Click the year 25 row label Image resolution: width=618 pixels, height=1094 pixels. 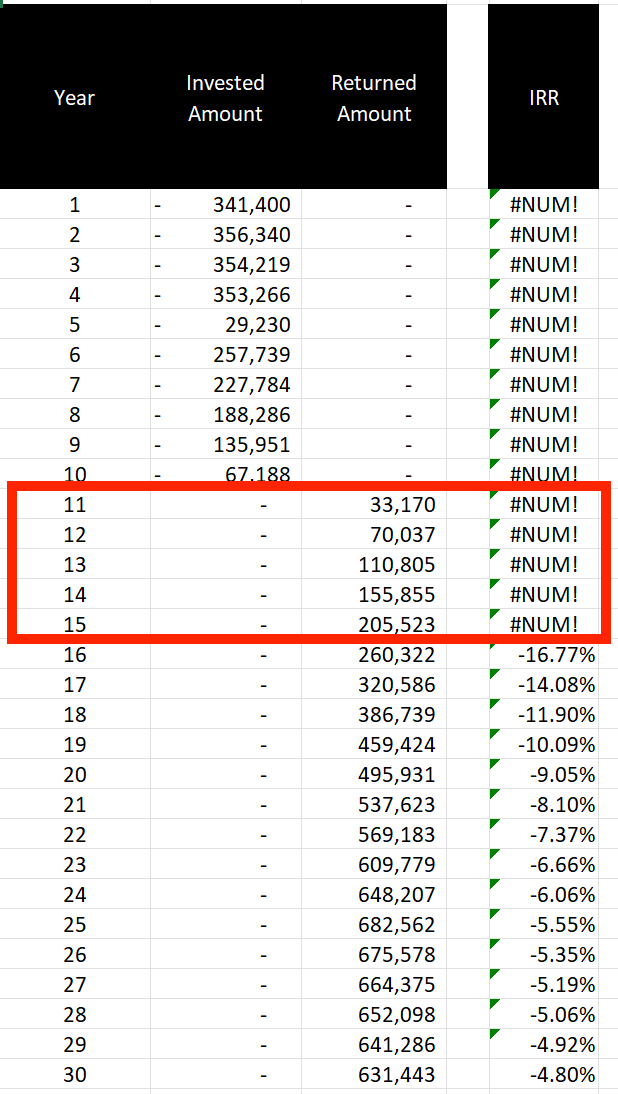click(75, 924)
